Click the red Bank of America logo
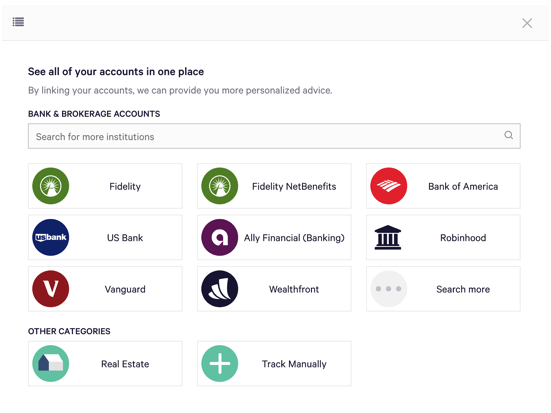The width and height of the screenshot is (551, 413). [389, 186]
